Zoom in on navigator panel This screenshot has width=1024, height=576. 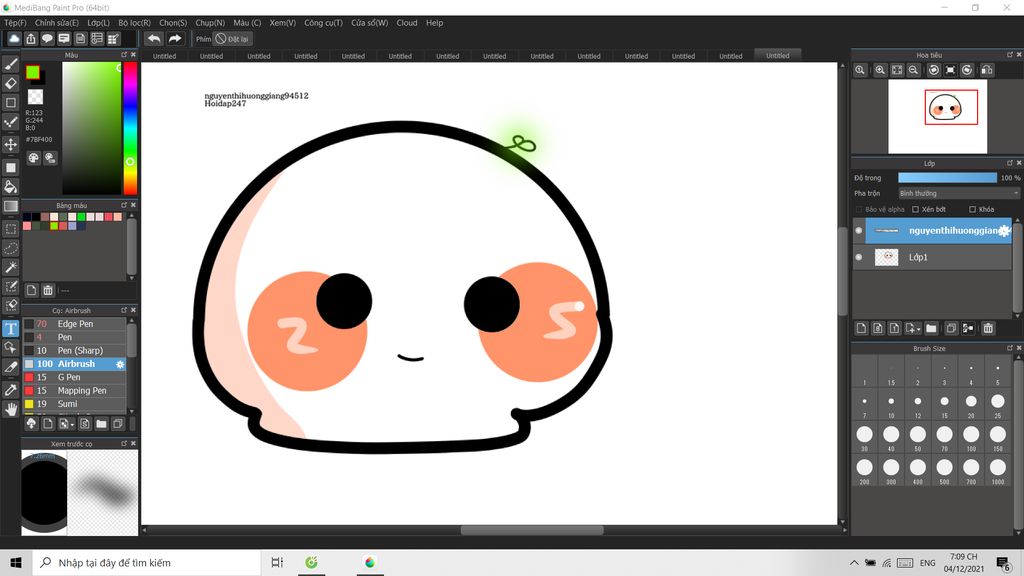(x=880, y=70)
